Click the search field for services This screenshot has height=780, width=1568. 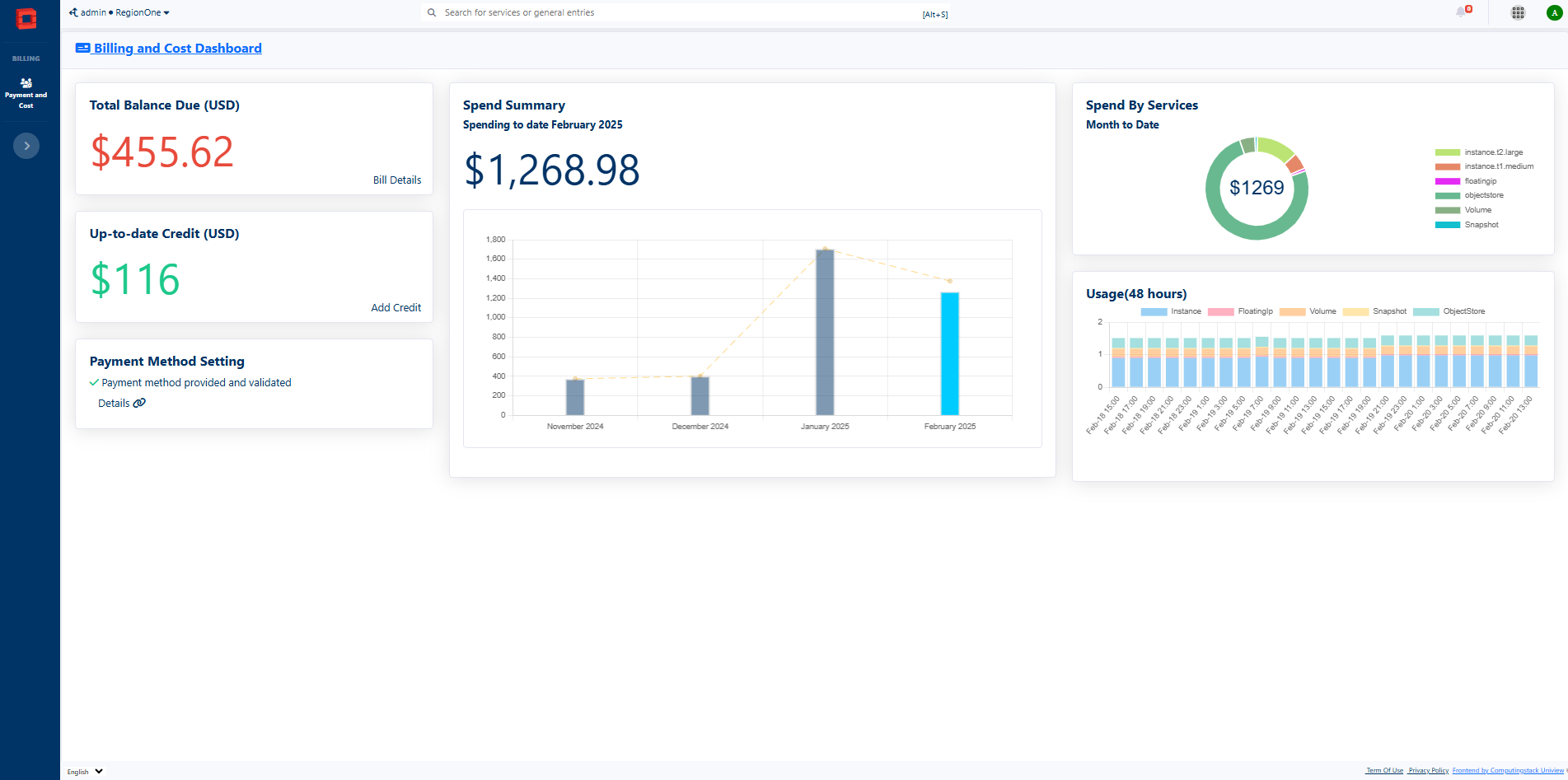point(684,12)
